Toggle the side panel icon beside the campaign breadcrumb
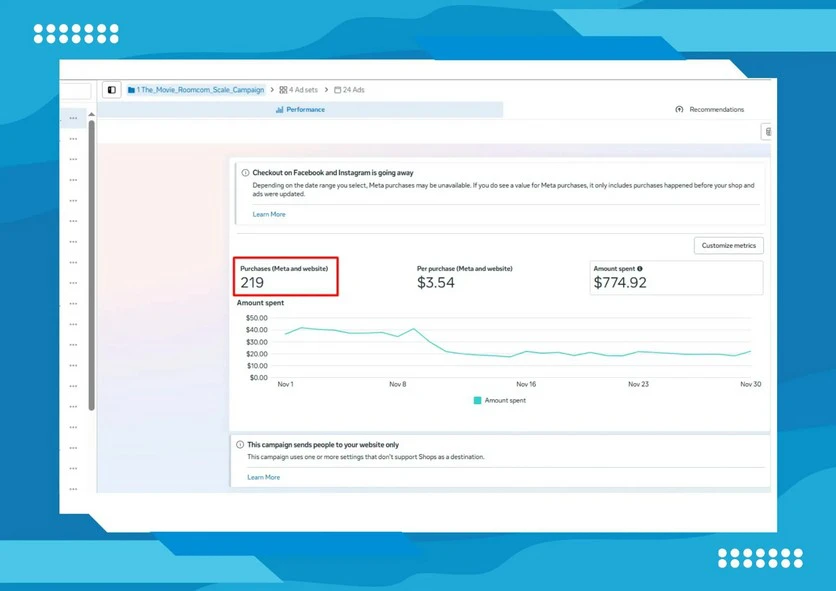Image resolution: width=836 pixels, height=591 pixels. pyautogui.click(x=112, y=90)
